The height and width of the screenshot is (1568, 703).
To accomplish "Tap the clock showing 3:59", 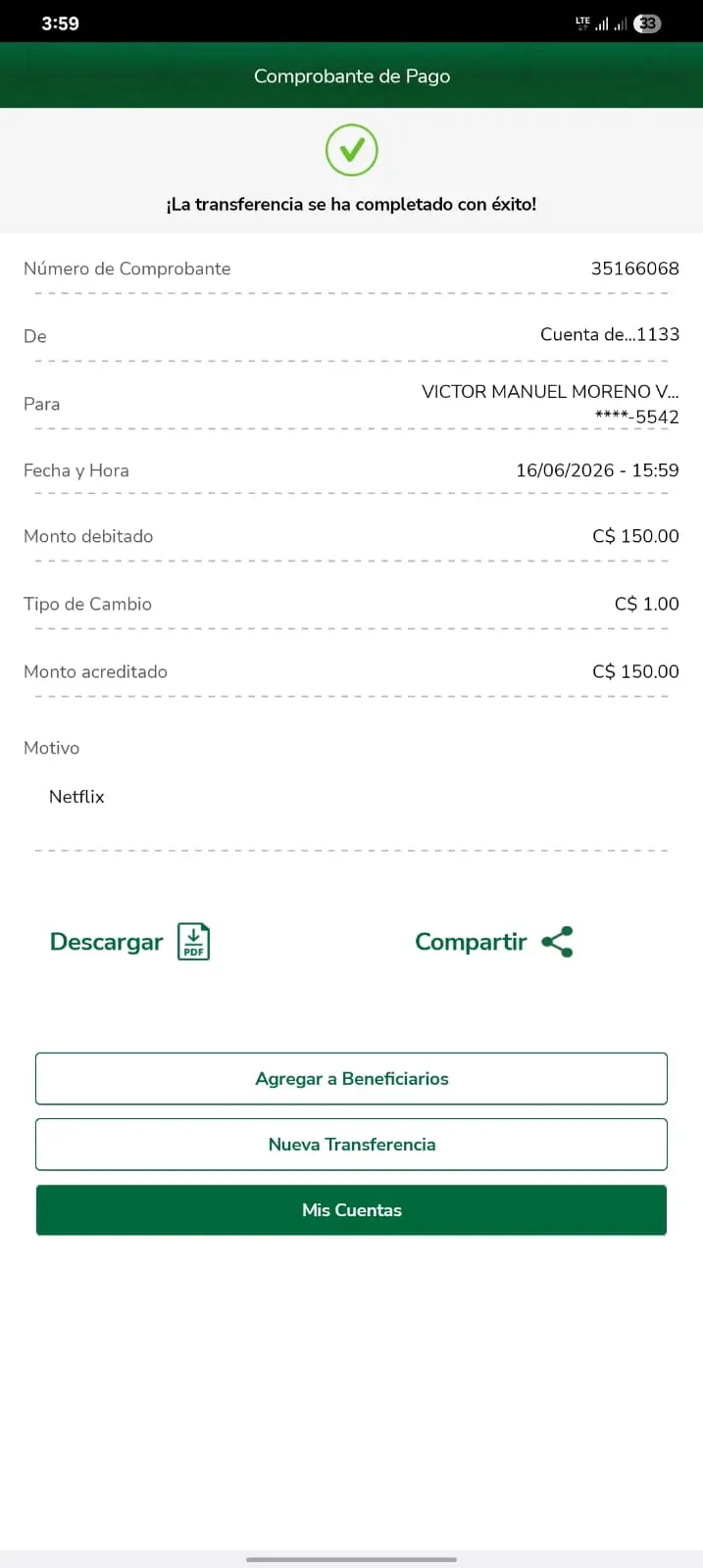I will (x=60, y=24).
